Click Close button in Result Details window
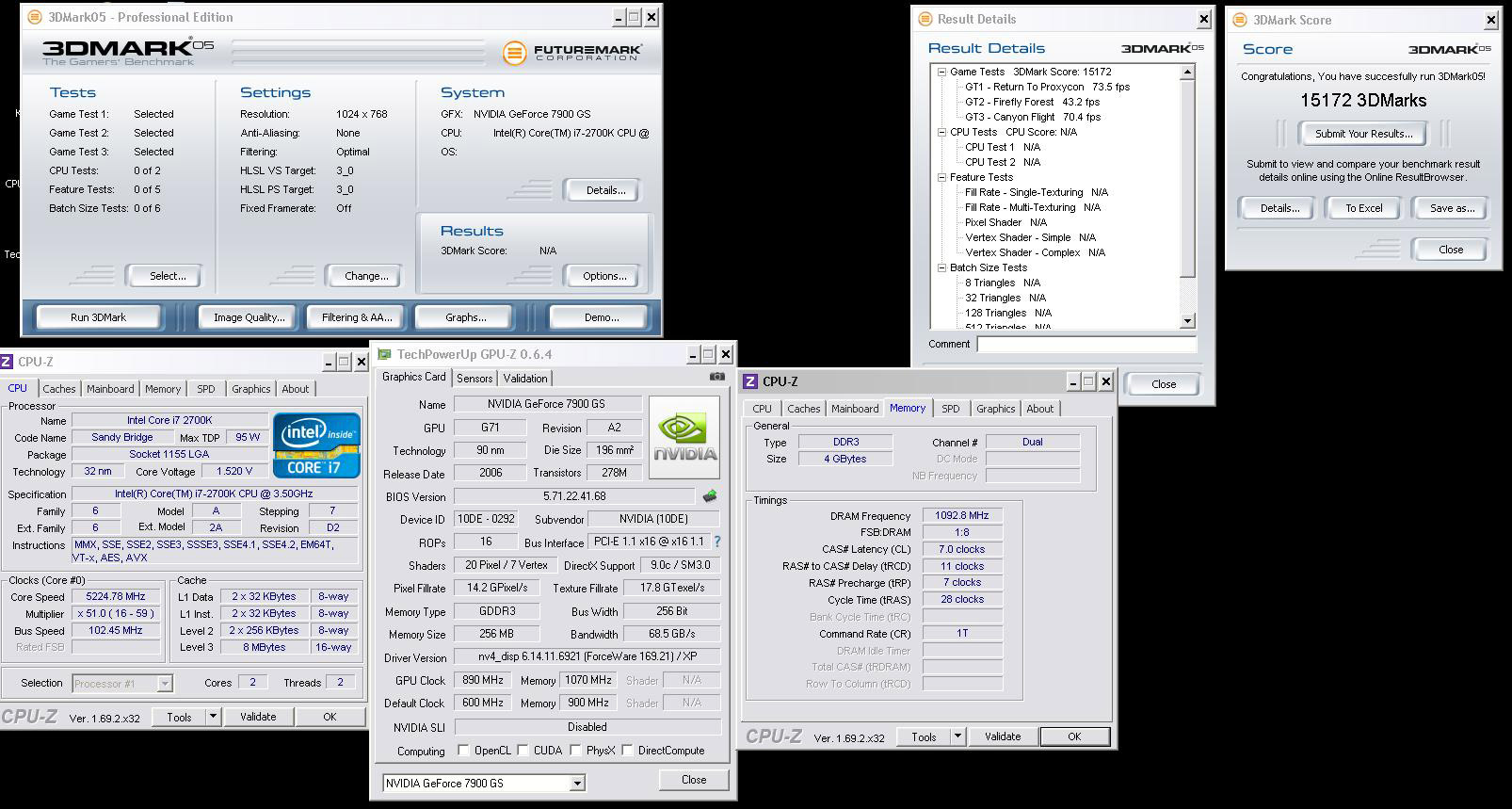 tap(1164, 384)
